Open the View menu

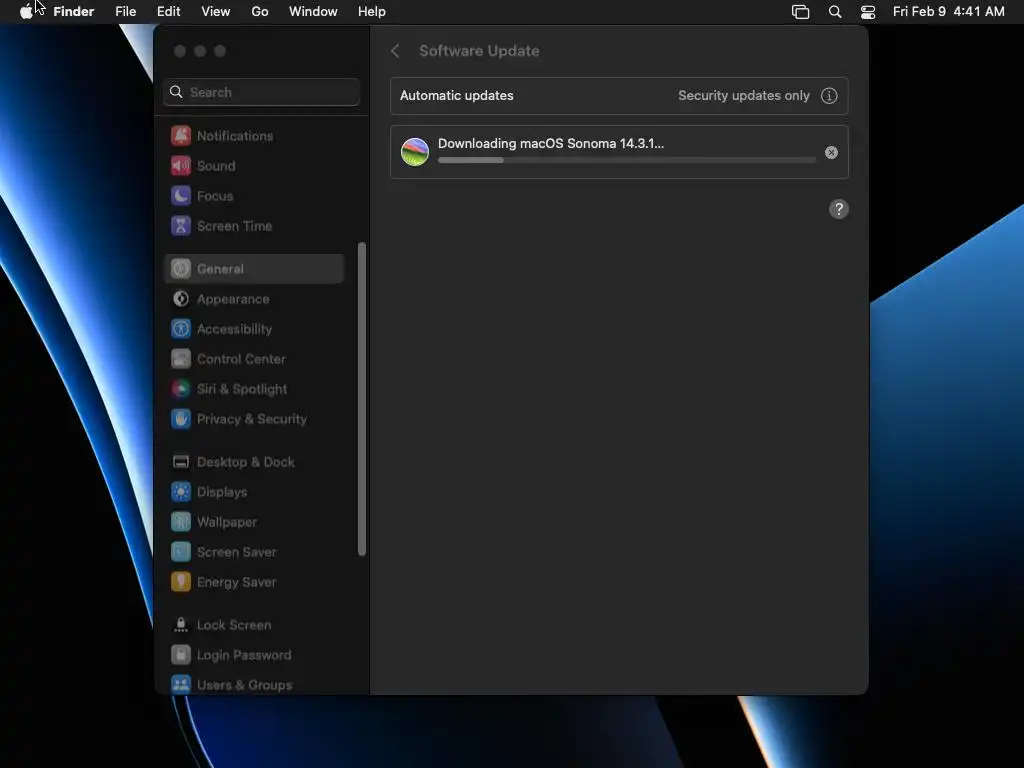click(216, 12)
